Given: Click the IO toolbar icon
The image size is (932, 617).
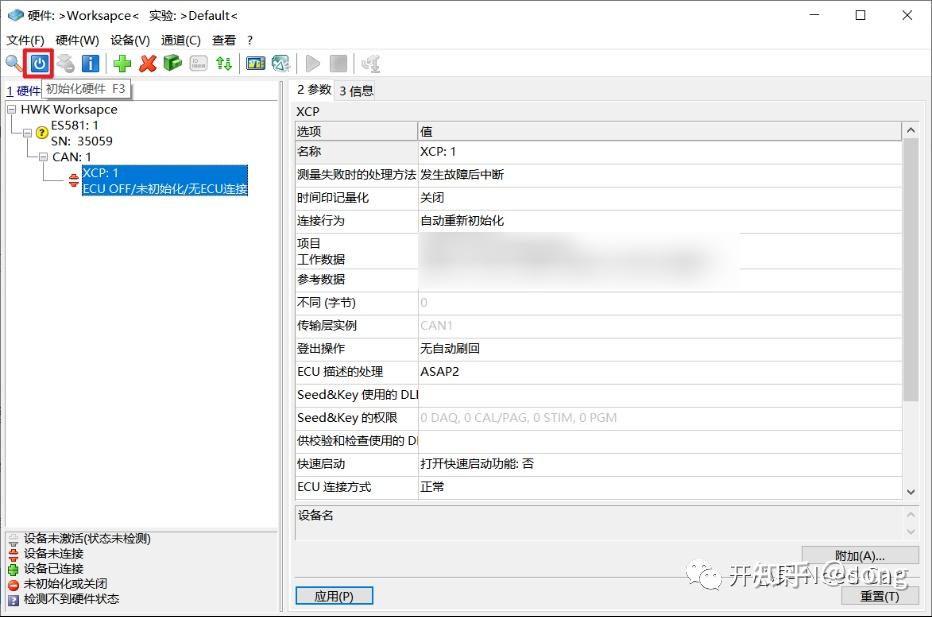Looking at the screenshot, I should tap(196, 63).
